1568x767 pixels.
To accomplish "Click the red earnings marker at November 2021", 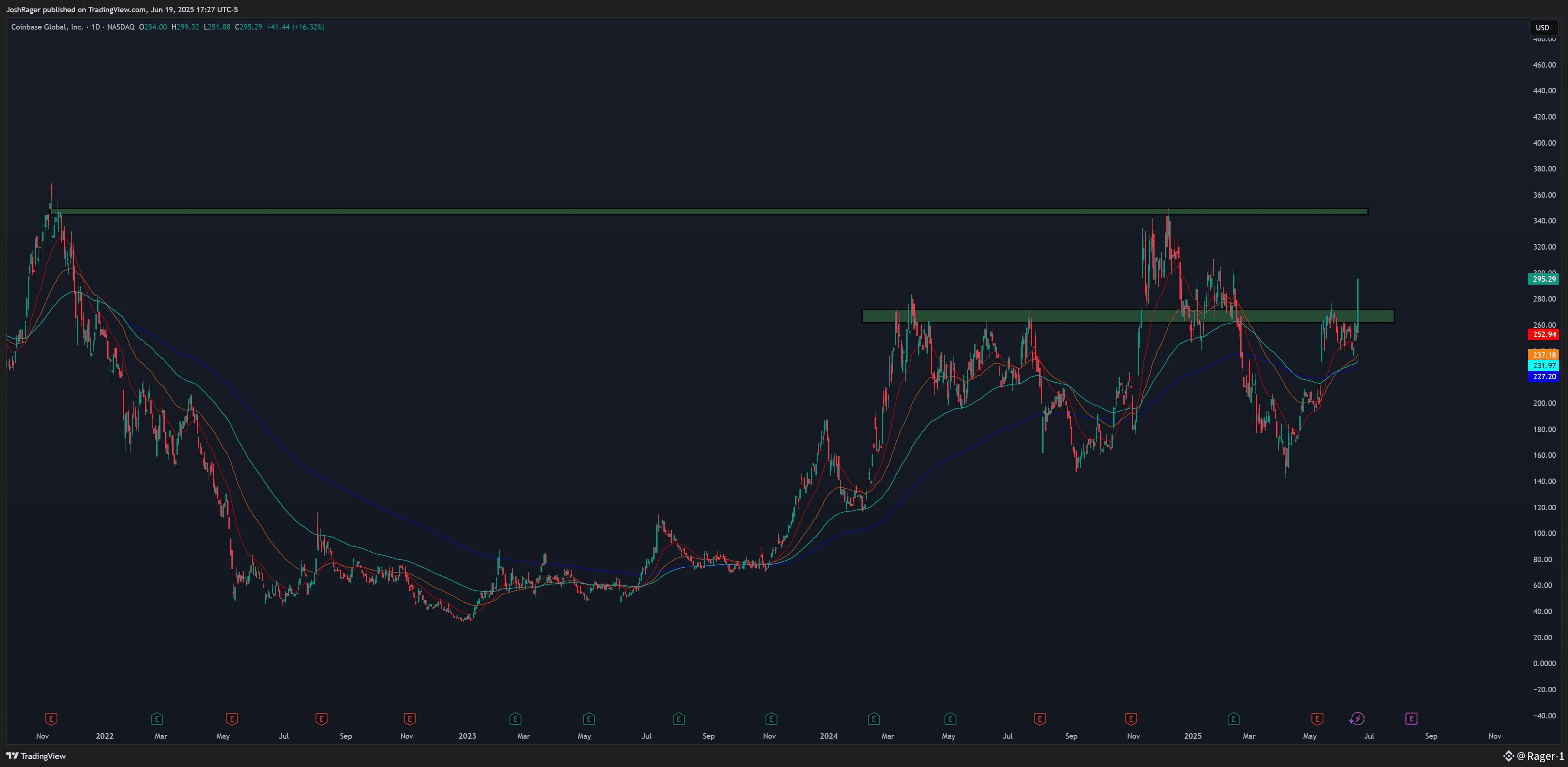I will pyautogui.click(x=51, y=719).
